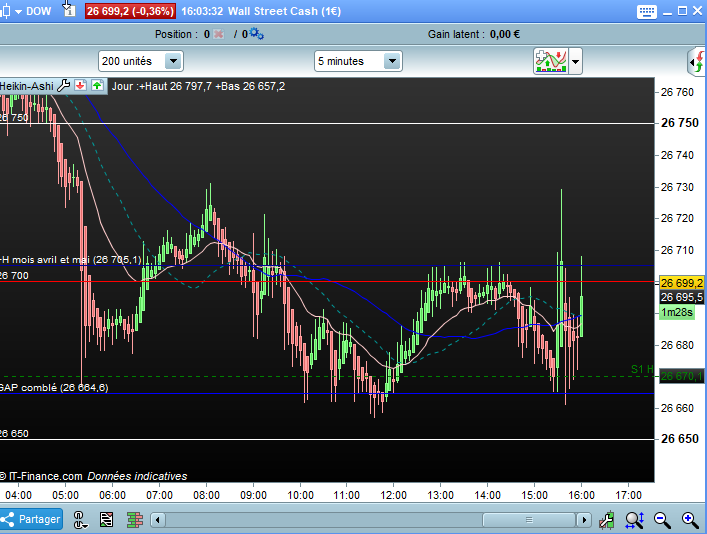Click the 12:00 time axis label
This screenshot has height=534, width=707.
[x=394, y=495]
